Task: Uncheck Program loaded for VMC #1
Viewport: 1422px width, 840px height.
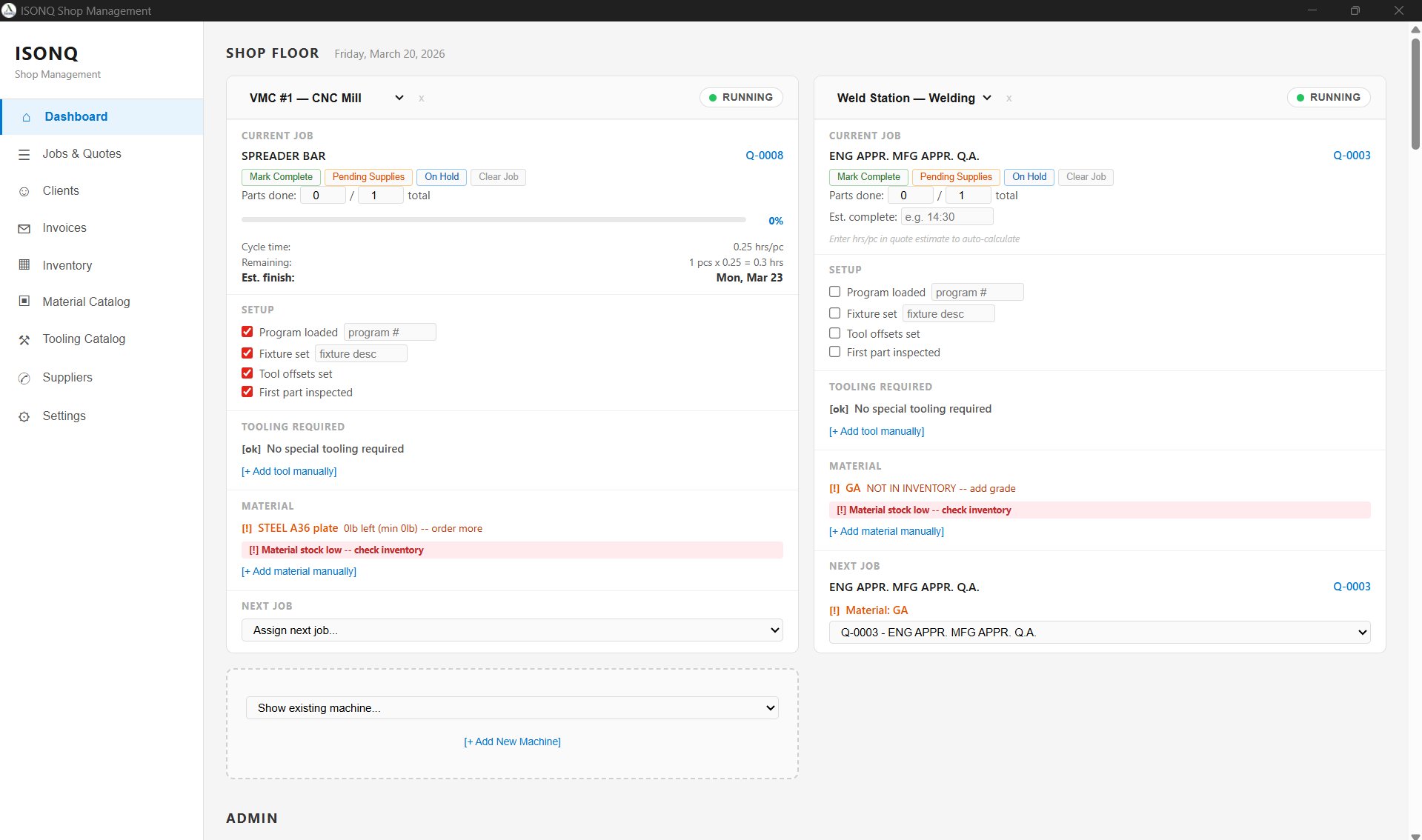Action: (x=247, y=332)
